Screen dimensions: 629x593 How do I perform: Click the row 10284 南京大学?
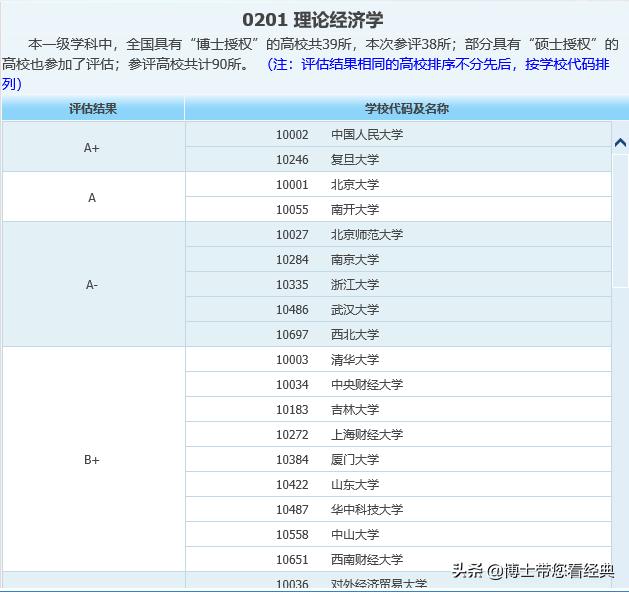click(398, 259)
